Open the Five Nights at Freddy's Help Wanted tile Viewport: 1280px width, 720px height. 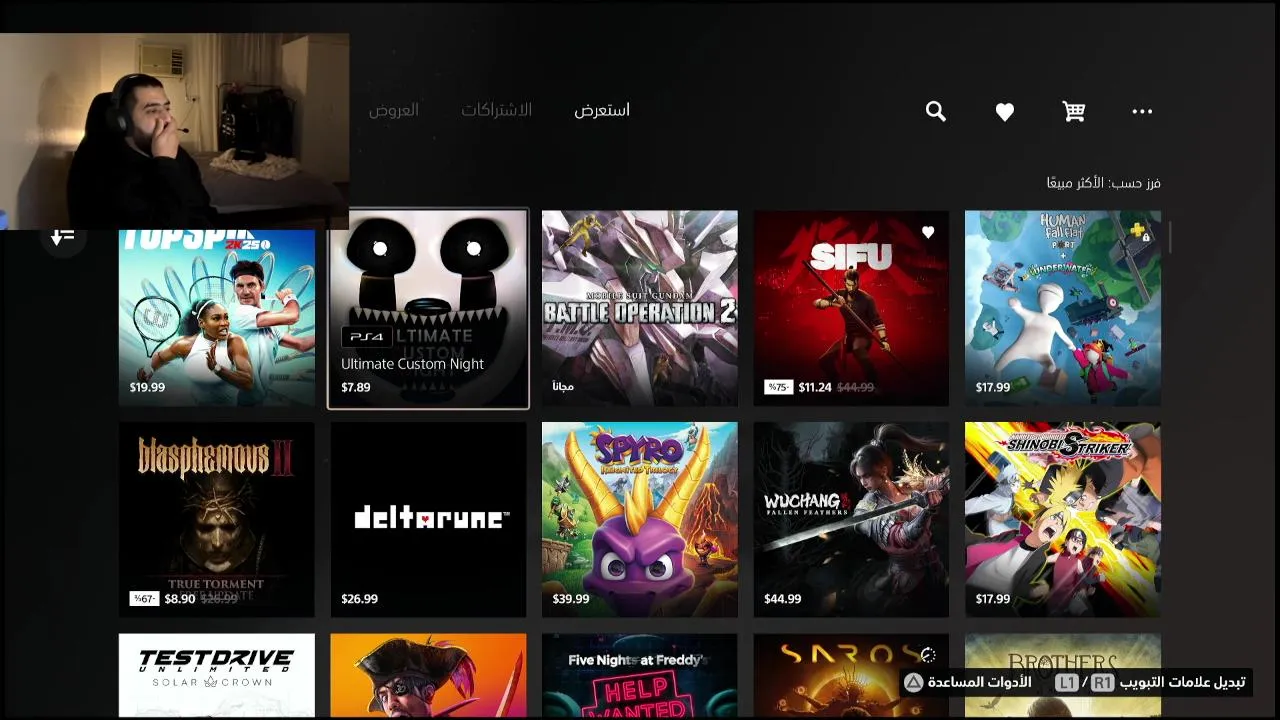pyautogui.click(x=640, y=675)
